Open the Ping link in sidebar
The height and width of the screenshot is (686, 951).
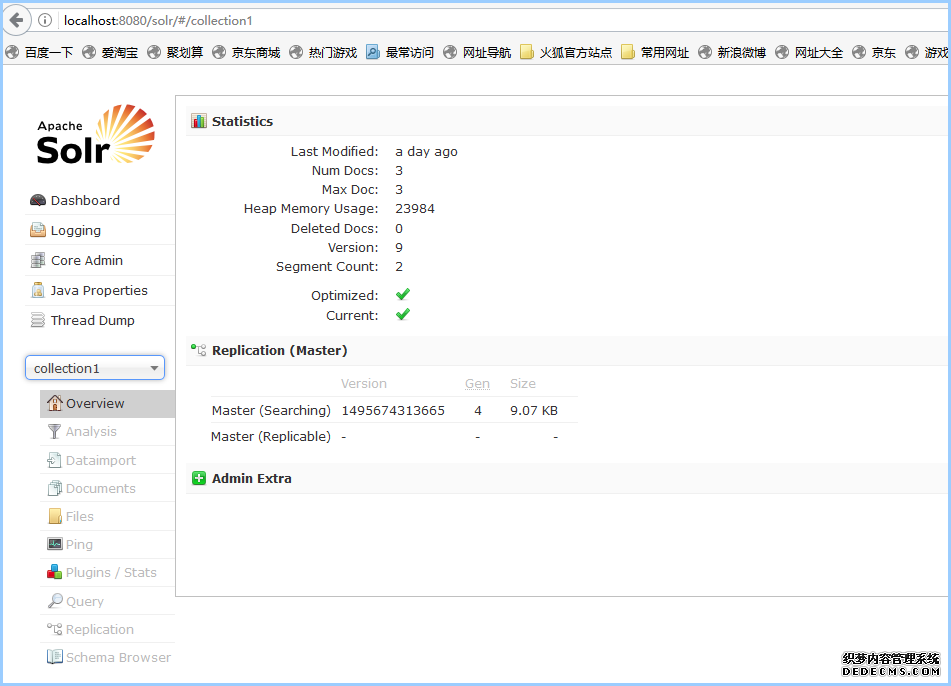[79, 545]
